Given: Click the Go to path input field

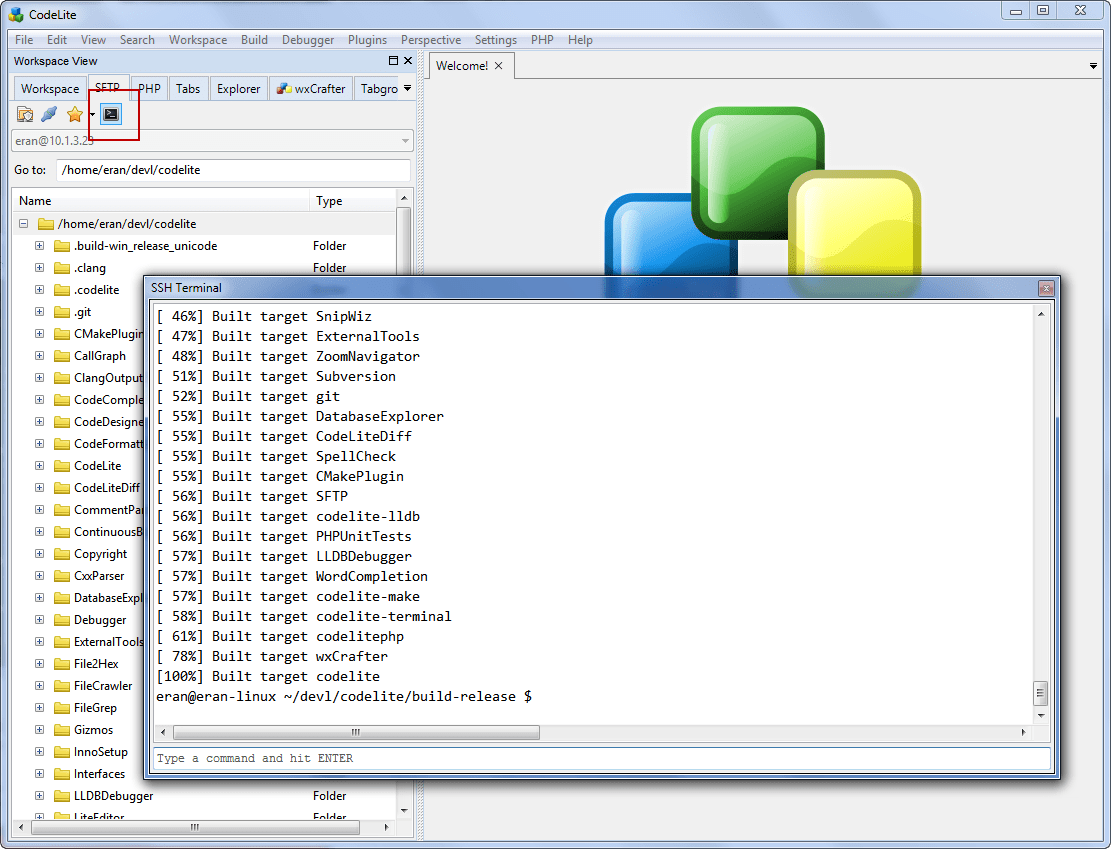Looking at the screenshot, I should (232, 170).
